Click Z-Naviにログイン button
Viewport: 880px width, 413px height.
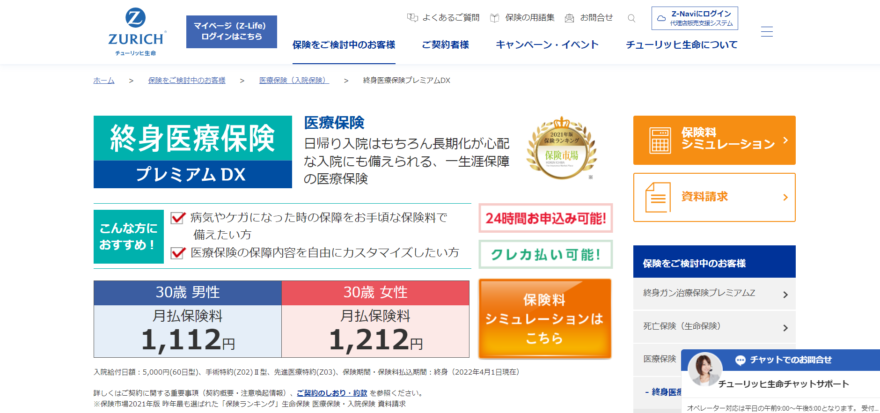click(x=695, y=19)
